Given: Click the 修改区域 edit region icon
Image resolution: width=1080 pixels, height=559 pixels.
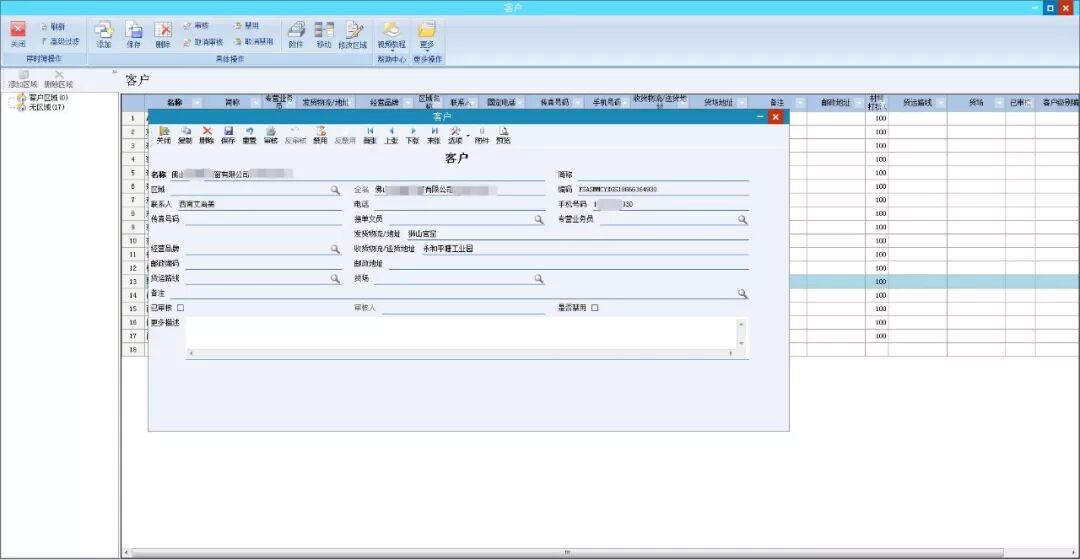Looking at the screenshot, I should click(353, 34).
